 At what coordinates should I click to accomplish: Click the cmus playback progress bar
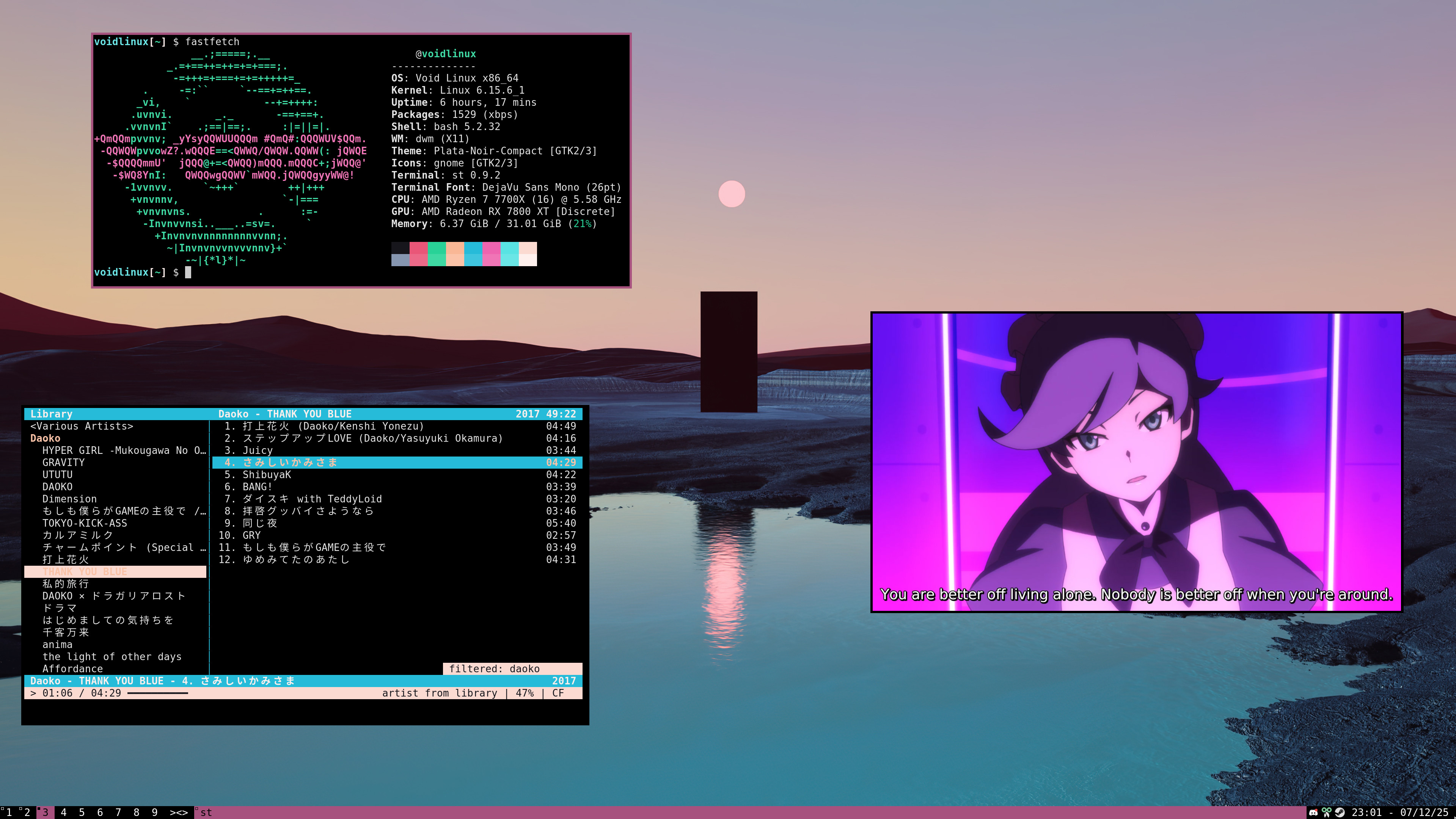pyautogui.click(x=157, y=693)
